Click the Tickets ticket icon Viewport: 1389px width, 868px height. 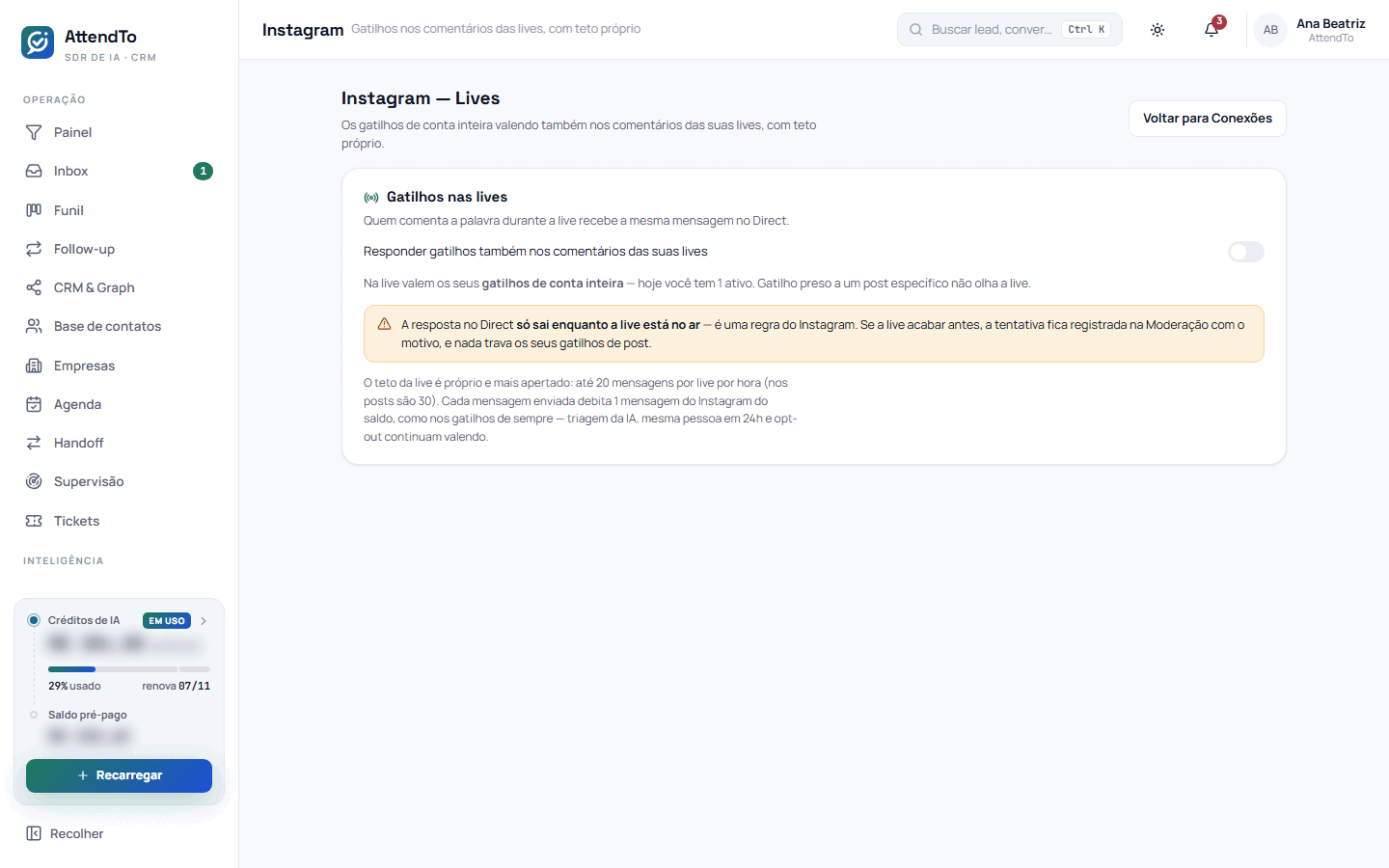pos(34,521)
